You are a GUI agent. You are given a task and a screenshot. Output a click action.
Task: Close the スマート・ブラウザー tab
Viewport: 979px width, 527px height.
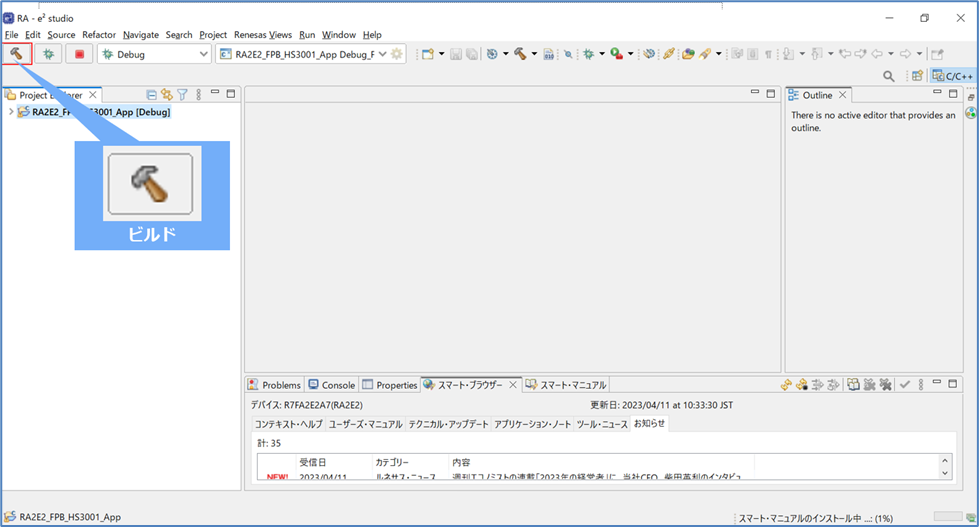(x=513, y=385)
